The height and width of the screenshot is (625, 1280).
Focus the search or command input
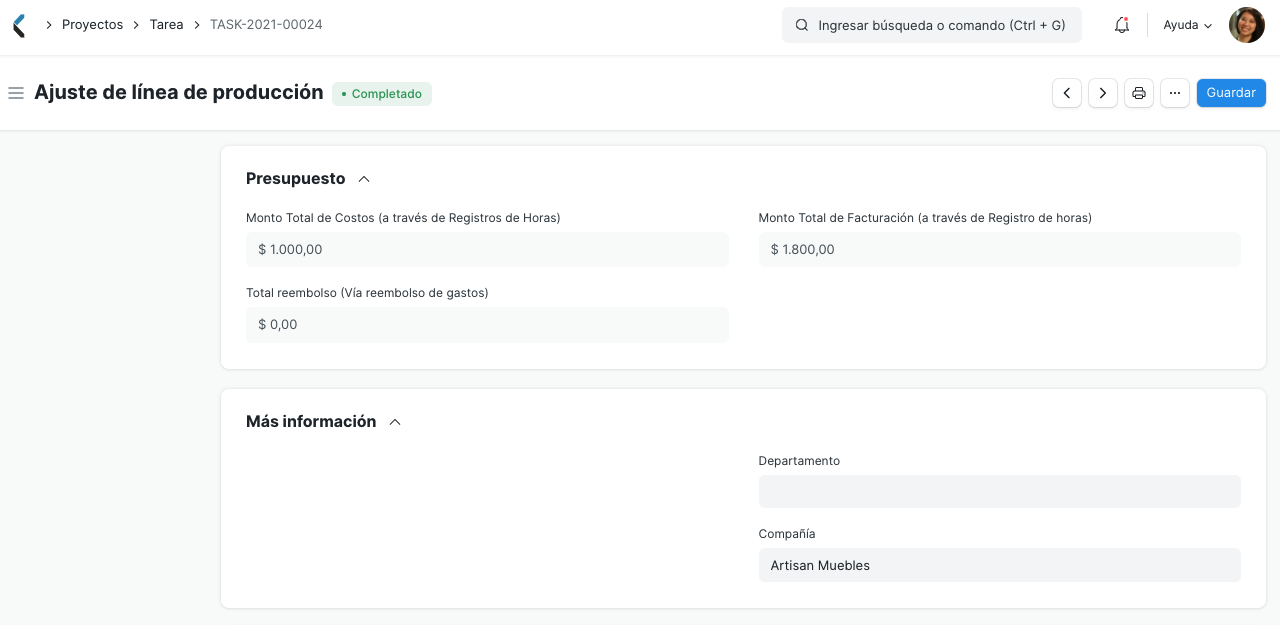click(932, 25)
